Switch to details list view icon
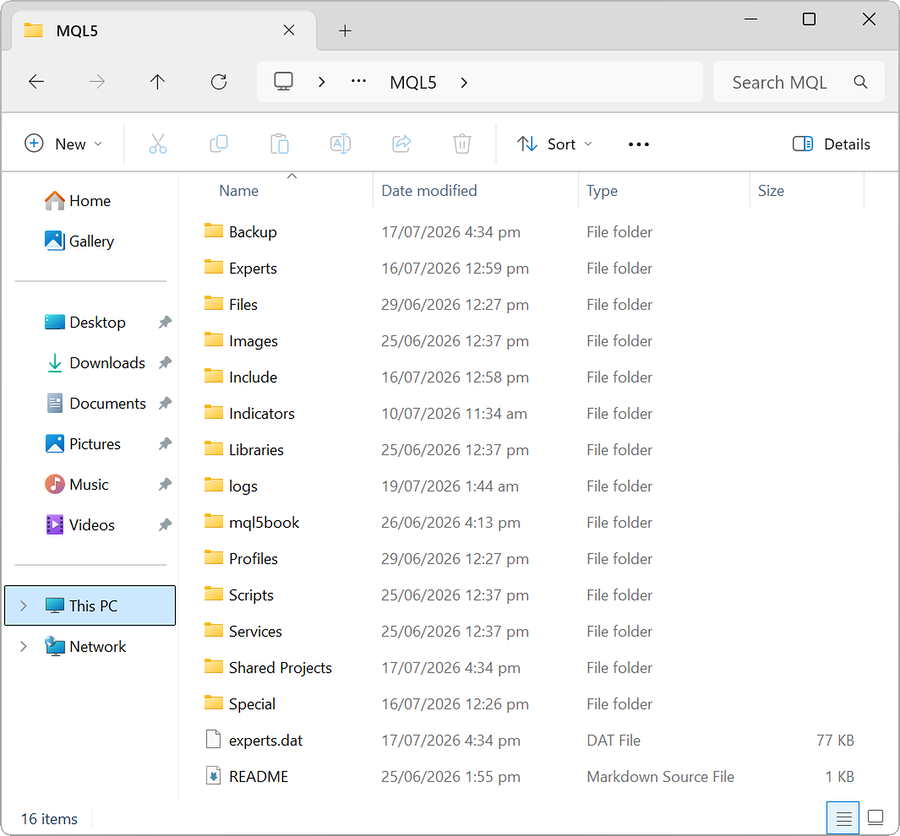 pos(843,818)
